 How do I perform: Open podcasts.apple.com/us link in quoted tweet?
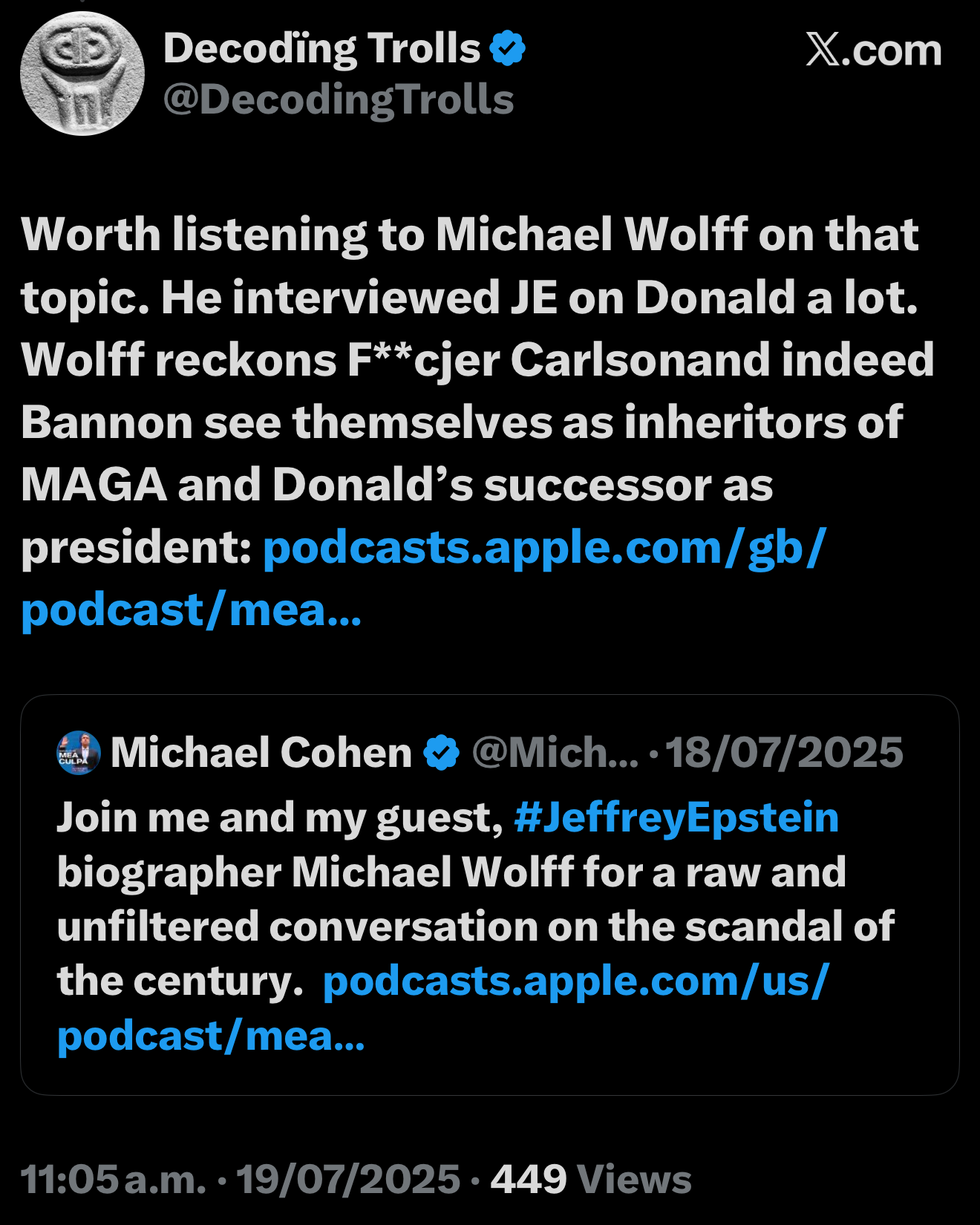pyautogui.click(x=576, y=981)
